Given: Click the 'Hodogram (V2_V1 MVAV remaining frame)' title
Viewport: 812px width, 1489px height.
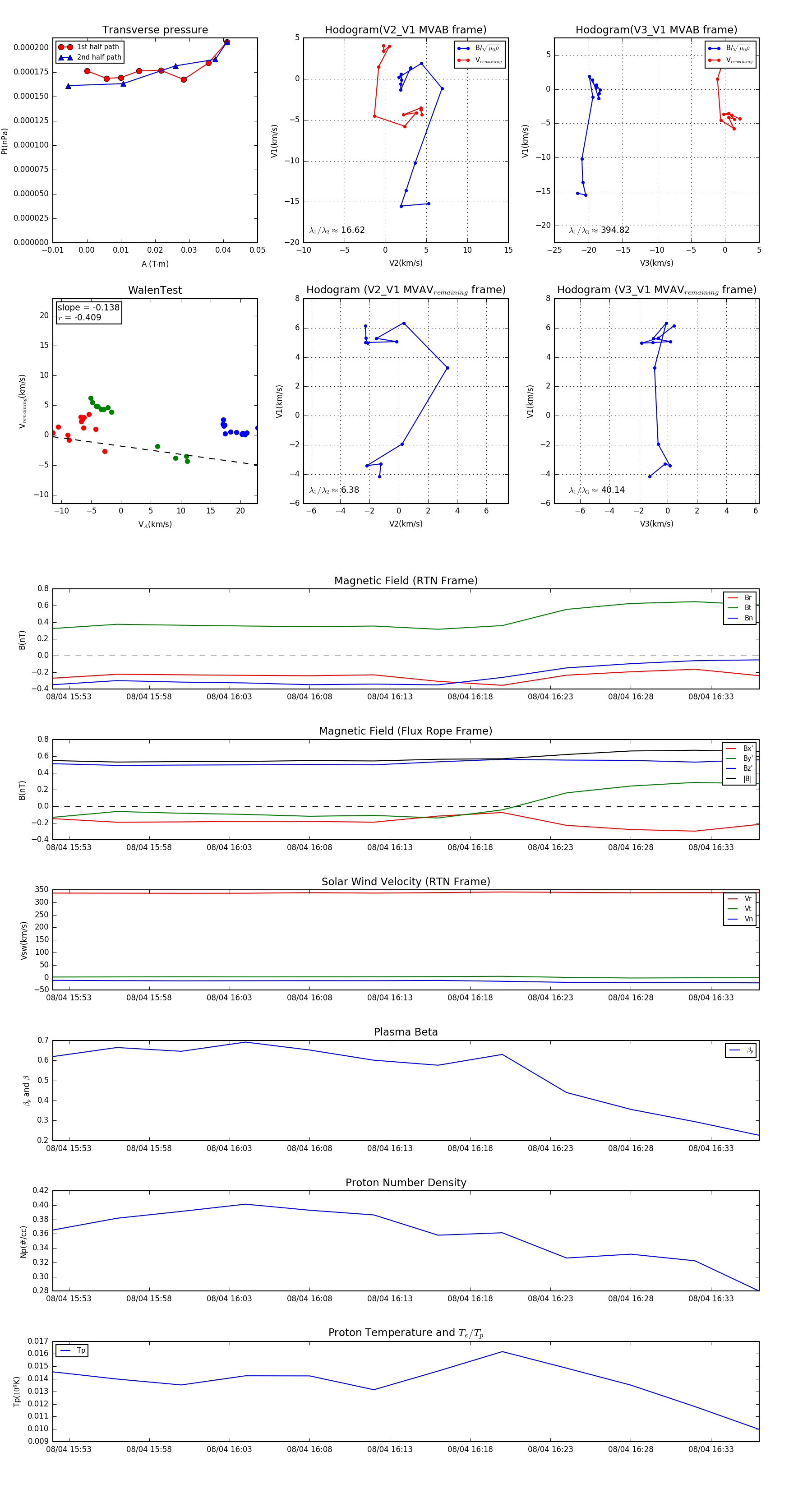Looking at the screenshot, I should [406, 290].
